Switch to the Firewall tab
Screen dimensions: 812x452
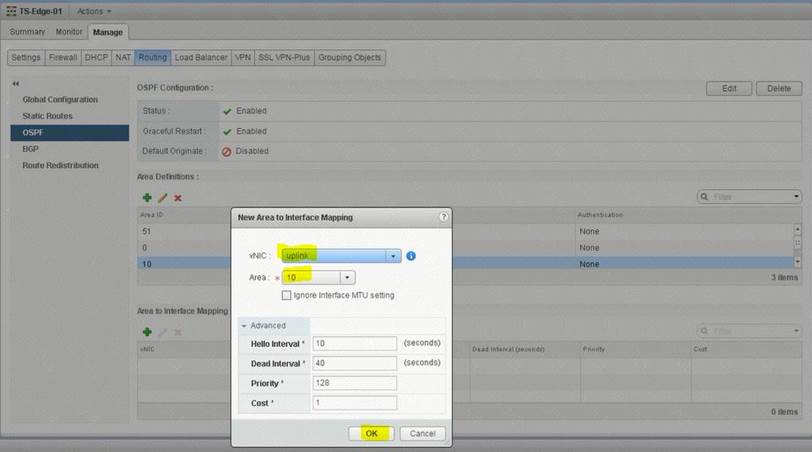(62, 57)
